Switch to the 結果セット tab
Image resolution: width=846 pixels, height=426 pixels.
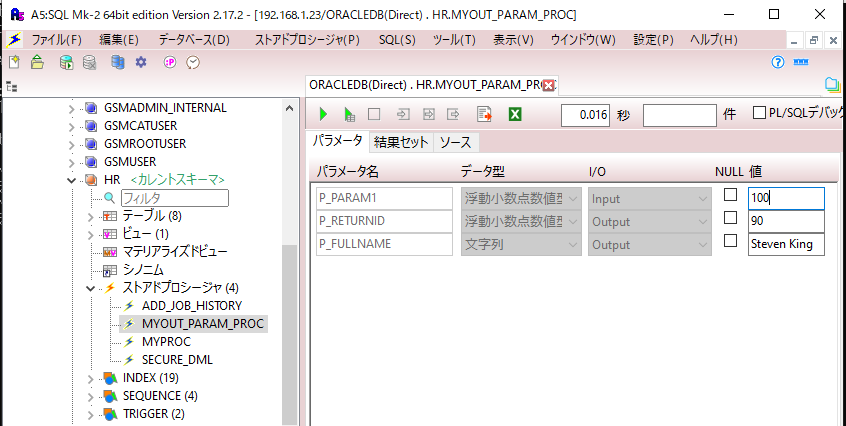401,142
